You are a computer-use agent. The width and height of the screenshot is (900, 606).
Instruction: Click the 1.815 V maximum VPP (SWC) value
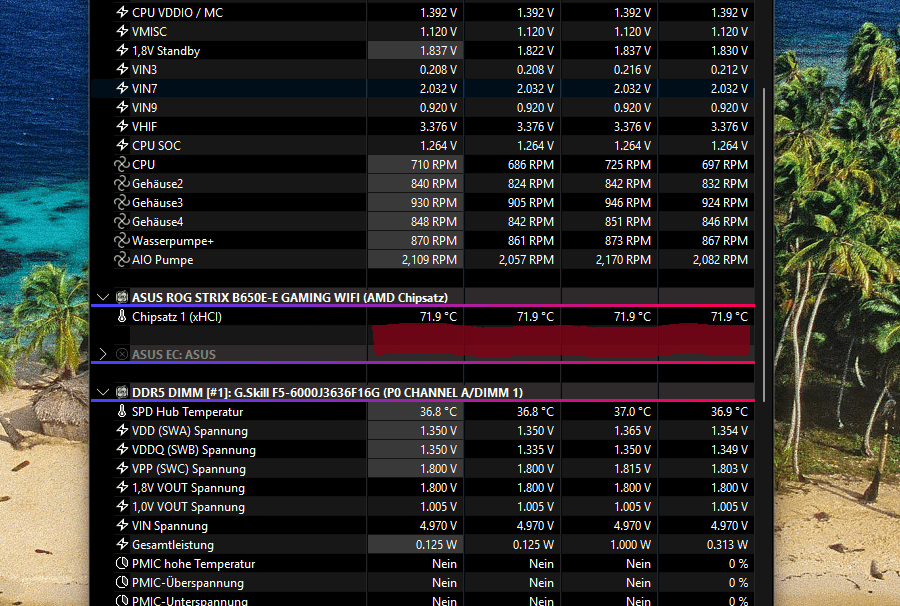[633, 468]
